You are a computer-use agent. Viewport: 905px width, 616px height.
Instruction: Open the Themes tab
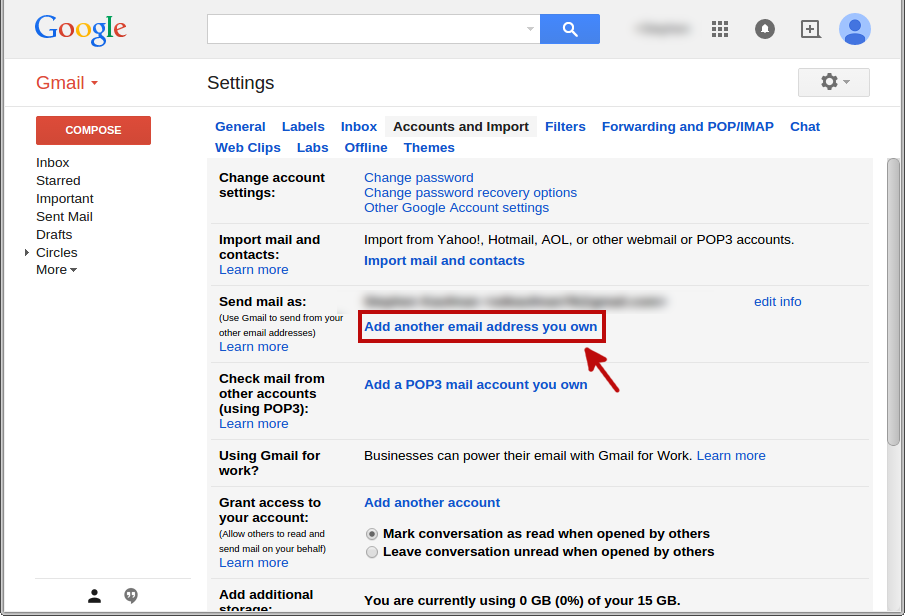pos(429,148)
